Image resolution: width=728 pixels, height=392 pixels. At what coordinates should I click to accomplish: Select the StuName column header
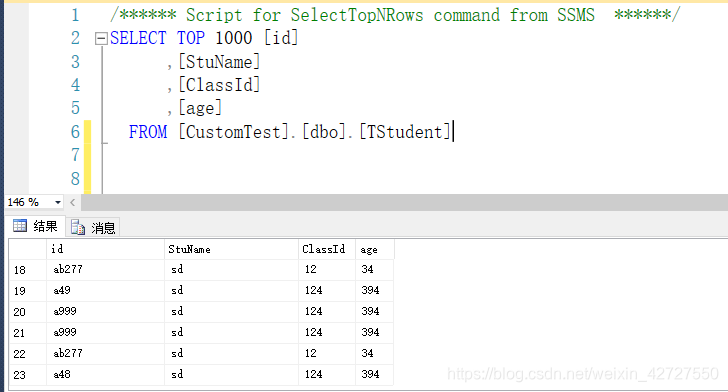pyautogui.click(x=231, y=249)
